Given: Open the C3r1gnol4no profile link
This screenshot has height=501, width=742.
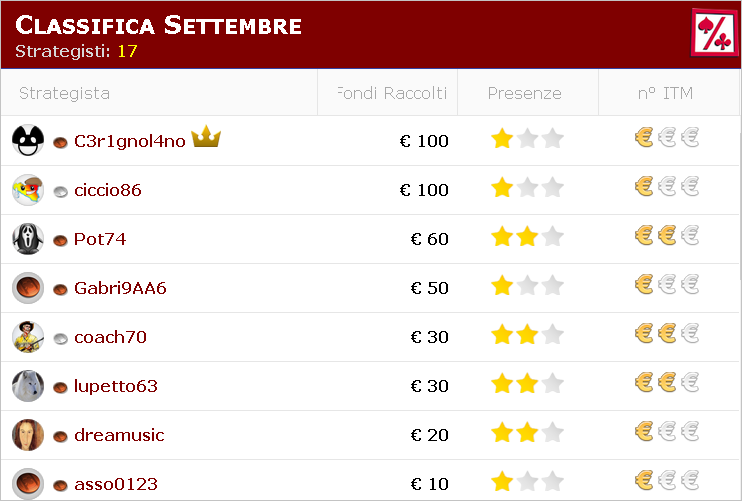Looking at the screenshot, I should click(x=130, y=141).
